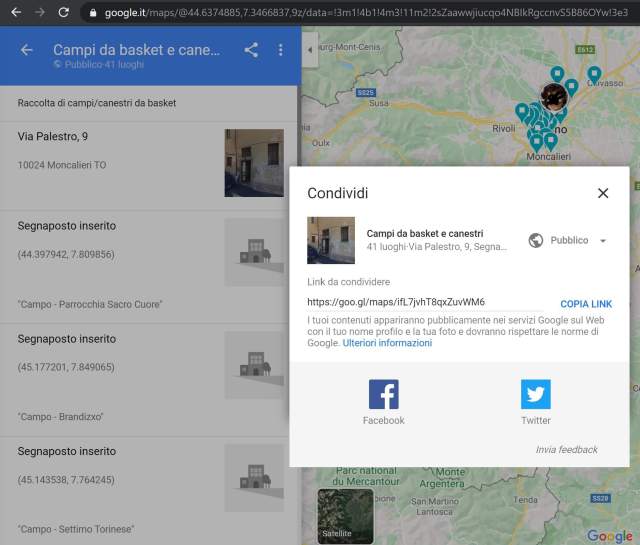Click the browser back arrow
640x545 pixels.
pos(15,13)
